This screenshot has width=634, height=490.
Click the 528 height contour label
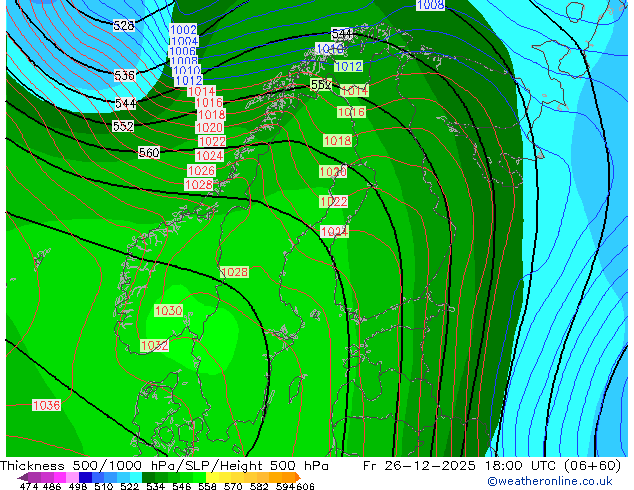(123, 26)
